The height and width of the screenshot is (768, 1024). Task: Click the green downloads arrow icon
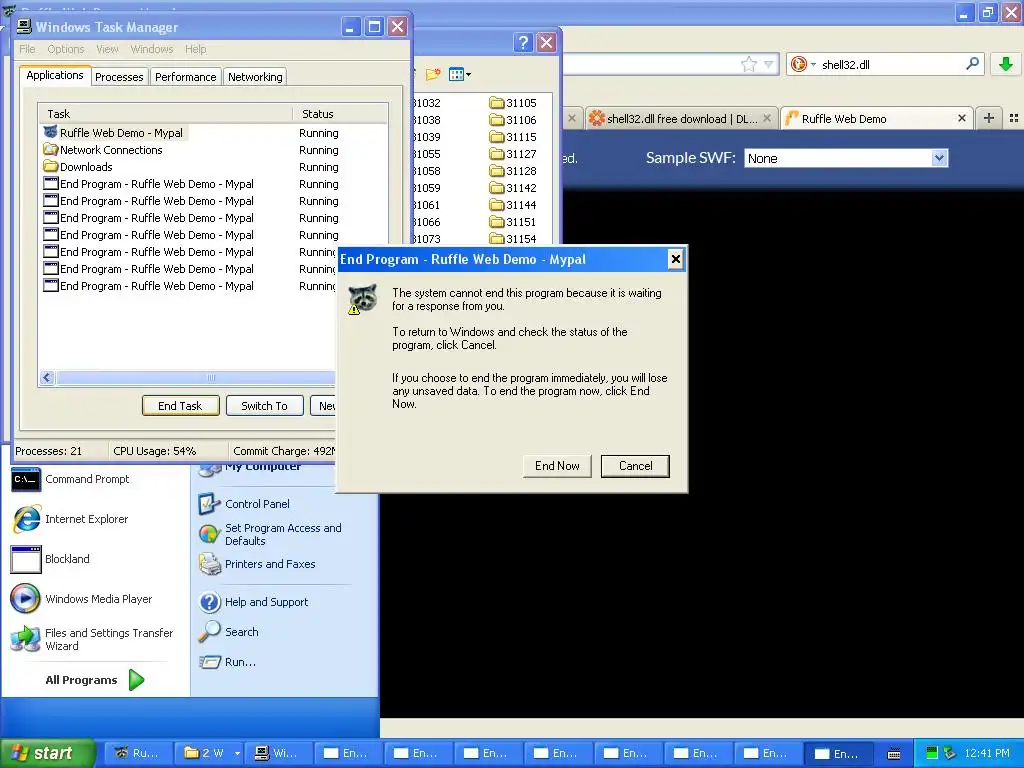(x=1006, y=63)
